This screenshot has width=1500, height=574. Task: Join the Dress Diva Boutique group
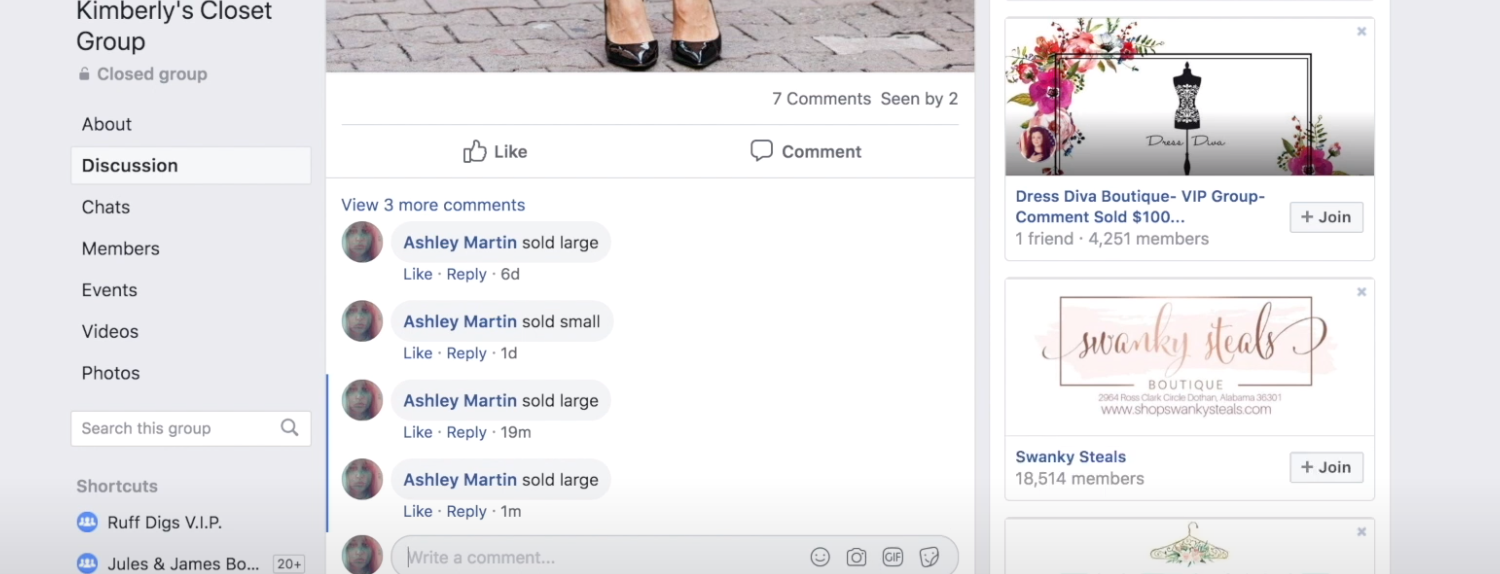click(x=1326, y=217)
